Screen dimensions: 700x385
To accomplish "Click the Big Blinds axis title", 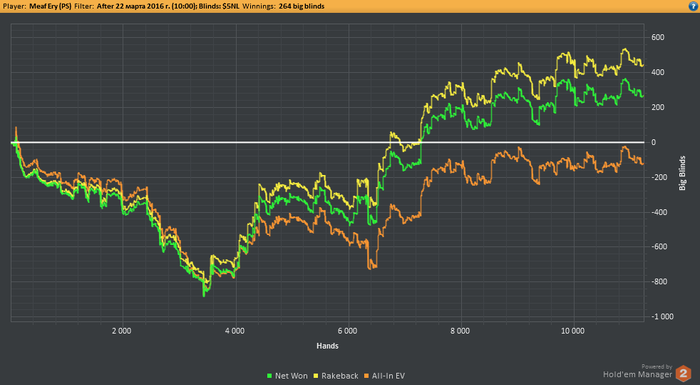I will point(682,173).
